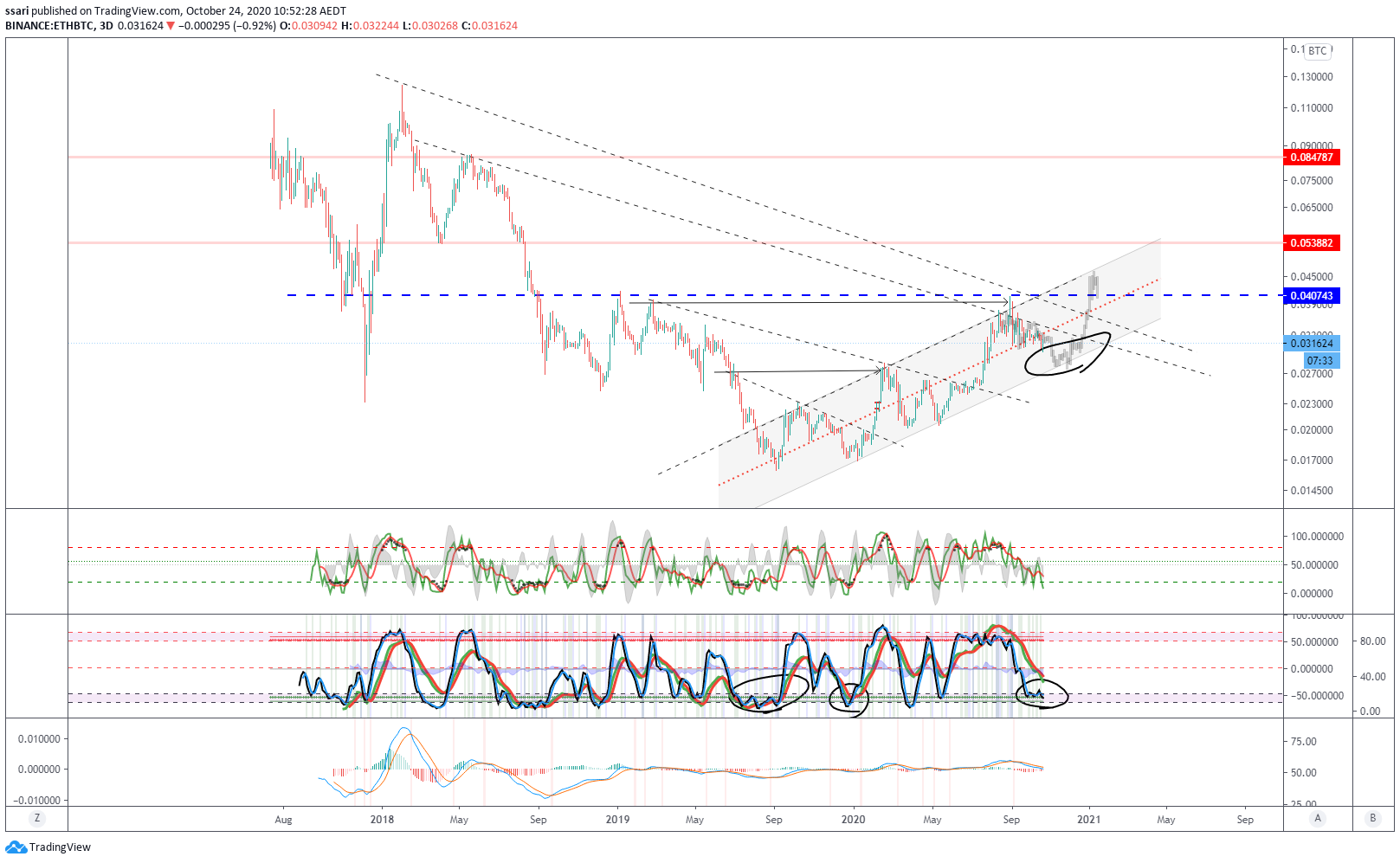Click the 0.045000 price axis tick
Screen dimensions: 1400x863
tap(1311, 277)
